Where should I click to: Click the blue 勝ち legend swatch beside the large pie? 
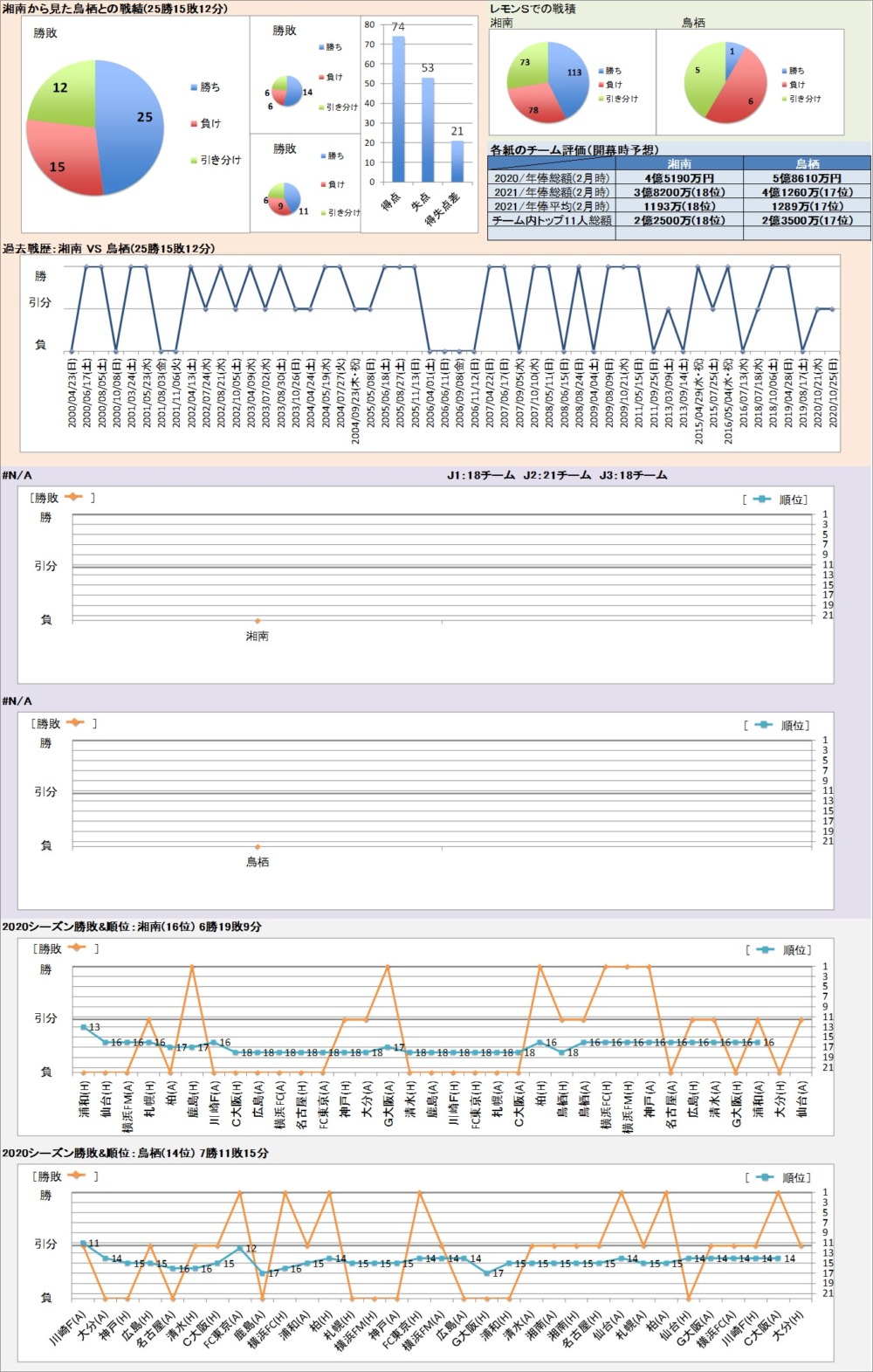pyautogui.click(x=193, y=87)
